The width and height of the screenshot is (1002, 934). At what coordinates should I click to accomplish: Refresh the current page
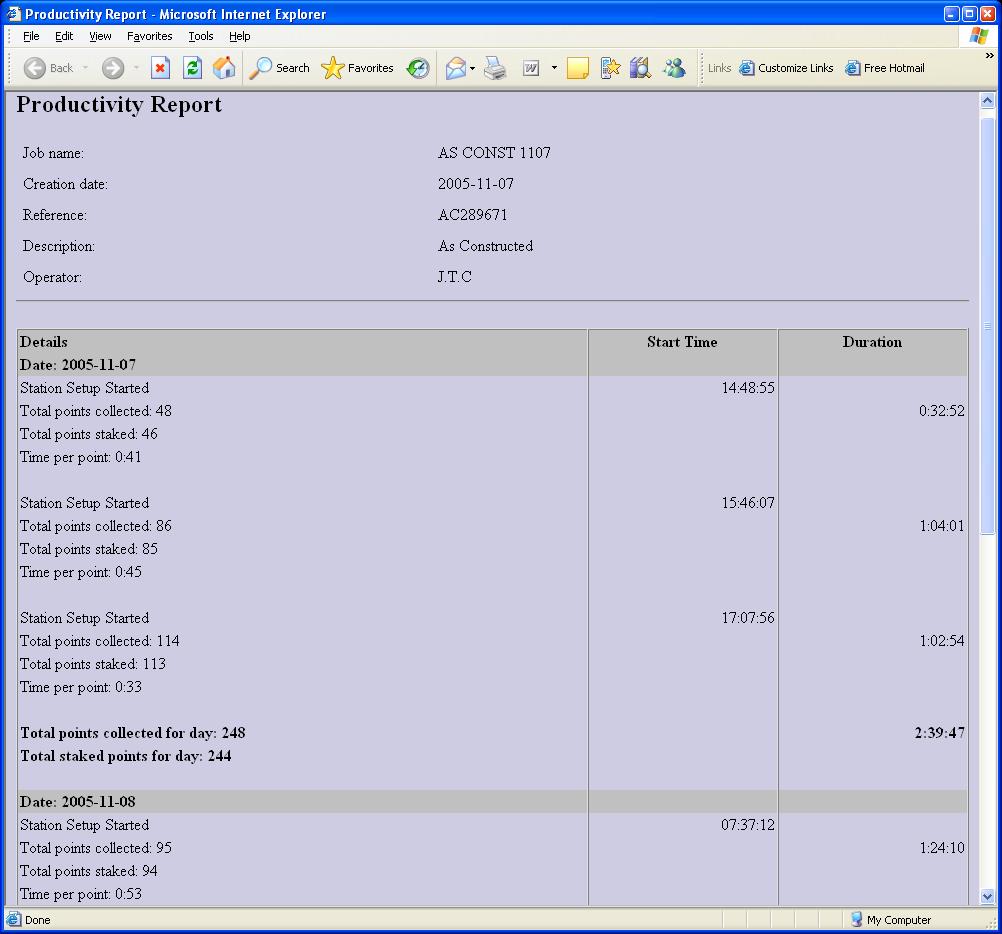(191, 67)
